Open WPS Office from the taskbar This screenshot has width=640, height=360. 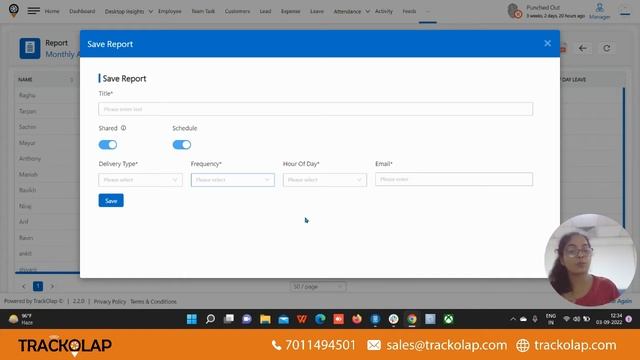click(302, 319)
